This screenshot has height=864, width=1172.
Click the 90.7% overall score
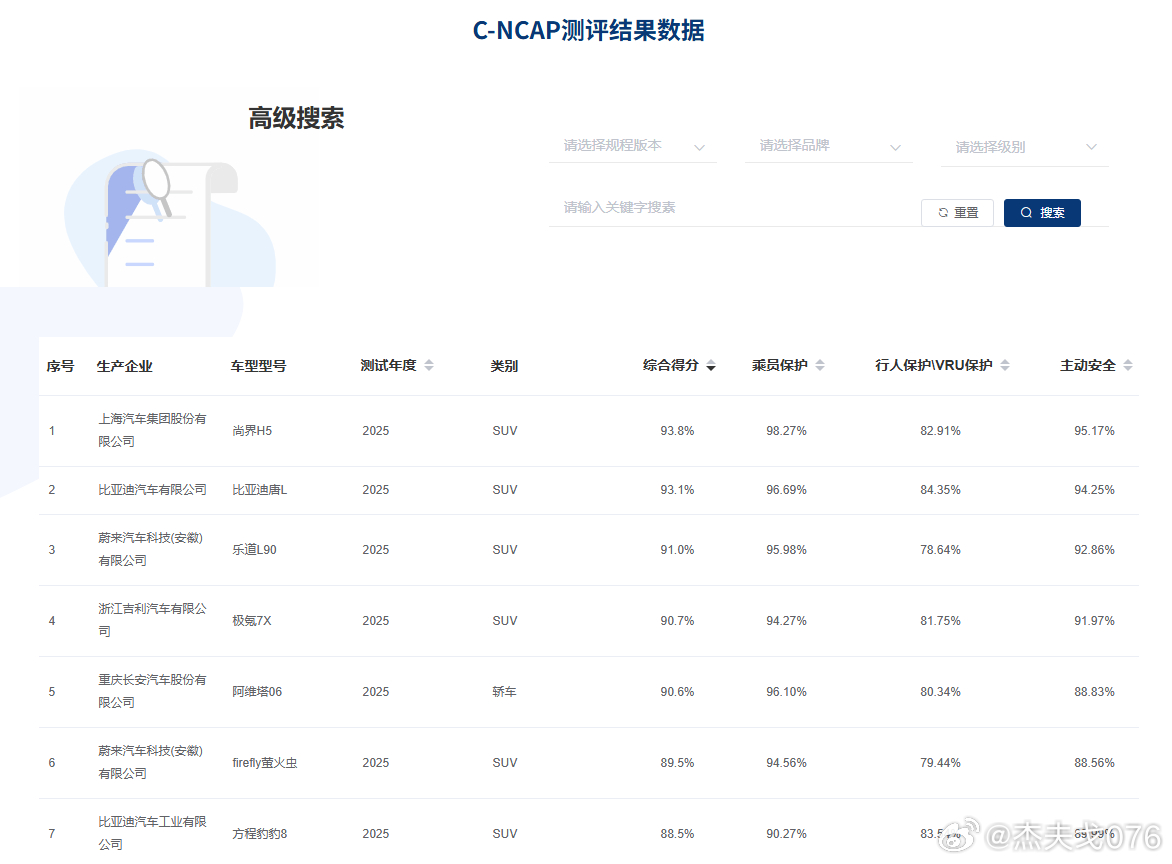[677, 621]
